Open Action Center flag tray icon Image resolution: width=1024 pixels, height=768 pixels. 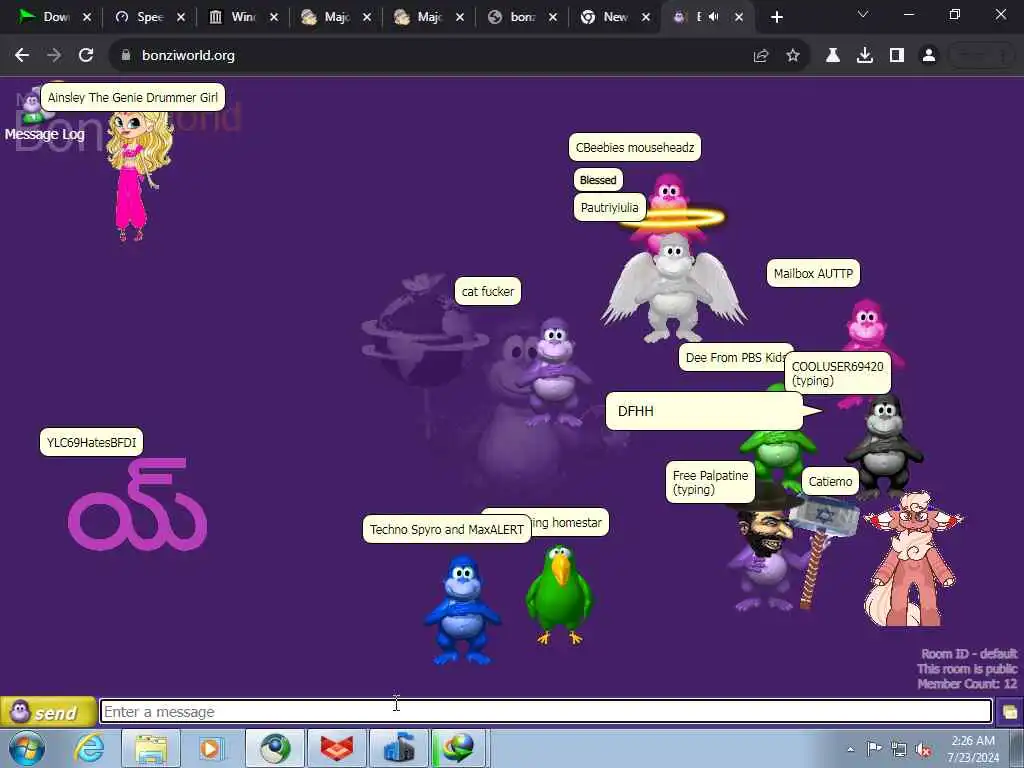point(873,748)
